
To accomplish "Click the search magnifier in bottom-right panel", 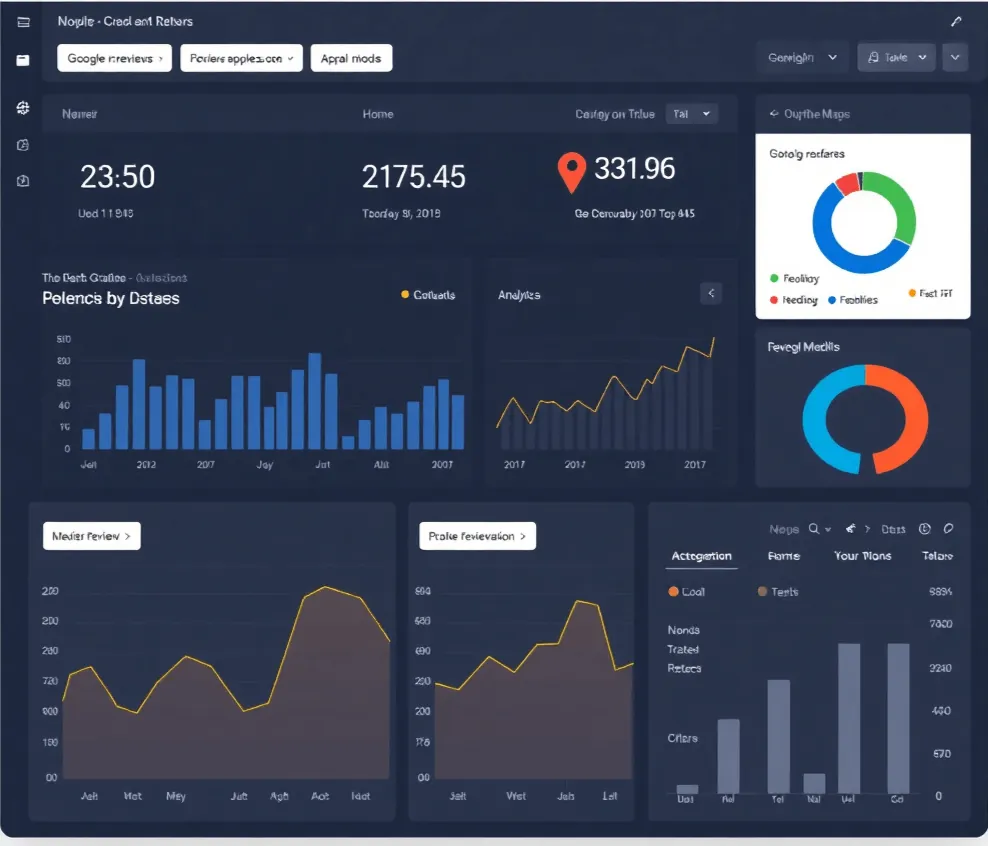I will pyautogui.click(x=814, y=529).
